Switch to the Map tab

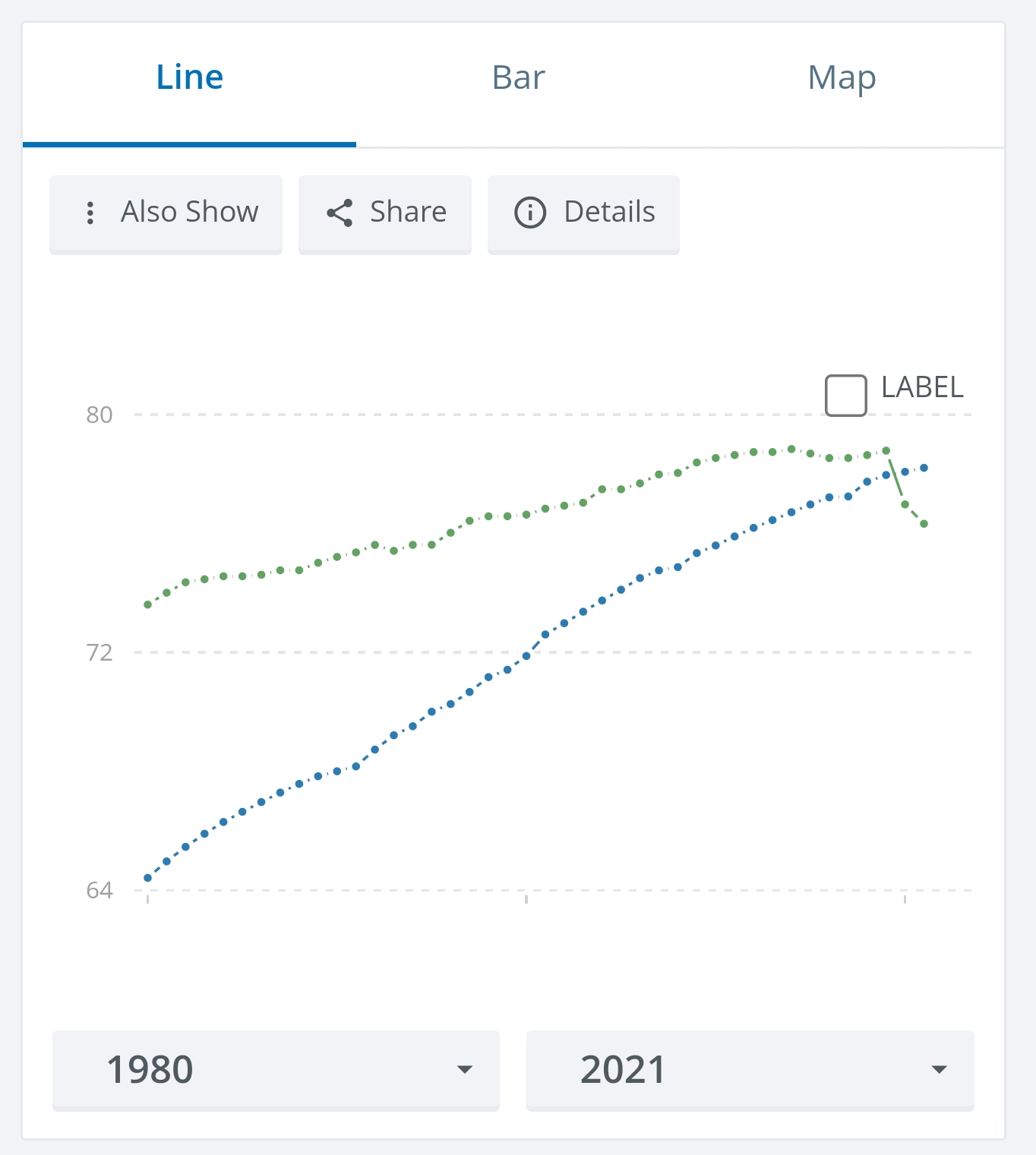(x=842, y=78)
